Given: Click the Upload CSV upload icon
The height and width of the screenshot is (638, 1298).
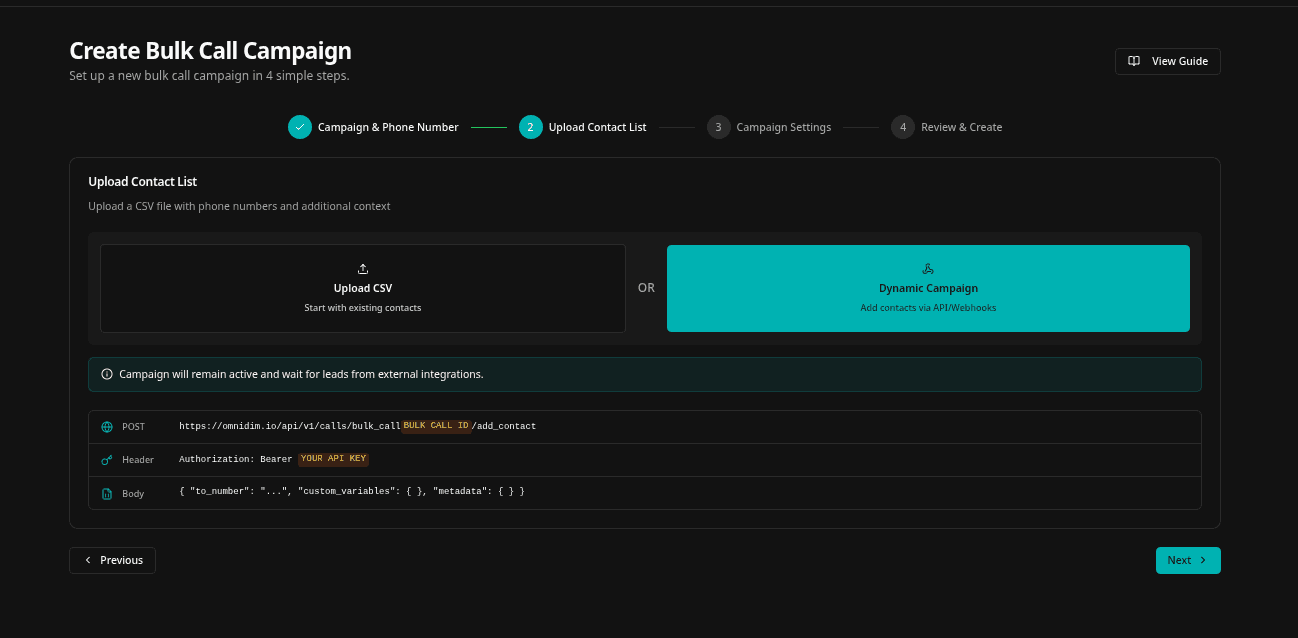Looking at the screenshot, I should 362,268.
